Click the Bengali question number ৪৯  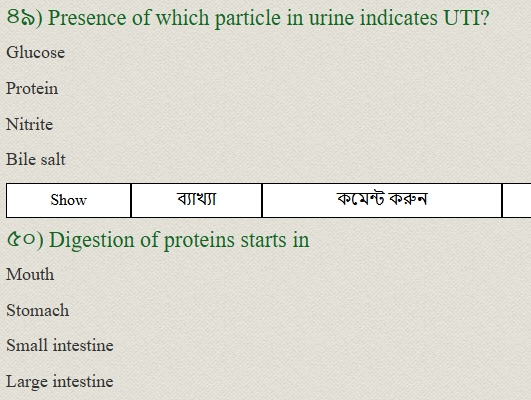tap(20, 18)
